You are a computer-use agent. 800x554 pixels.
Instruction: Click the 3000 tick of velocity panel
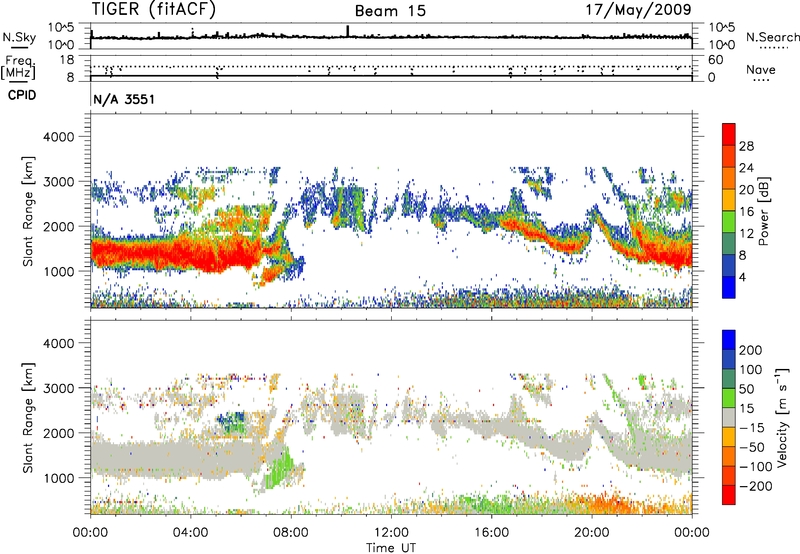58,389
